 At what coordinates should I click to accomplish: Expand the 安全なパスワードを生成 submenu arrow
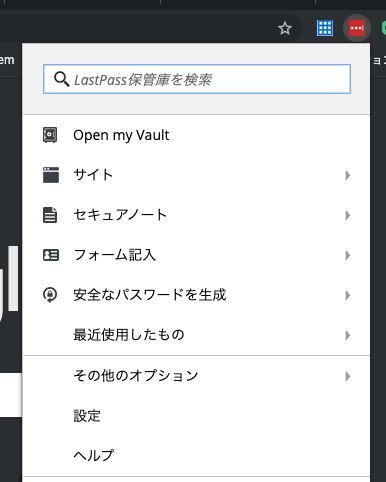coord(348,295)
